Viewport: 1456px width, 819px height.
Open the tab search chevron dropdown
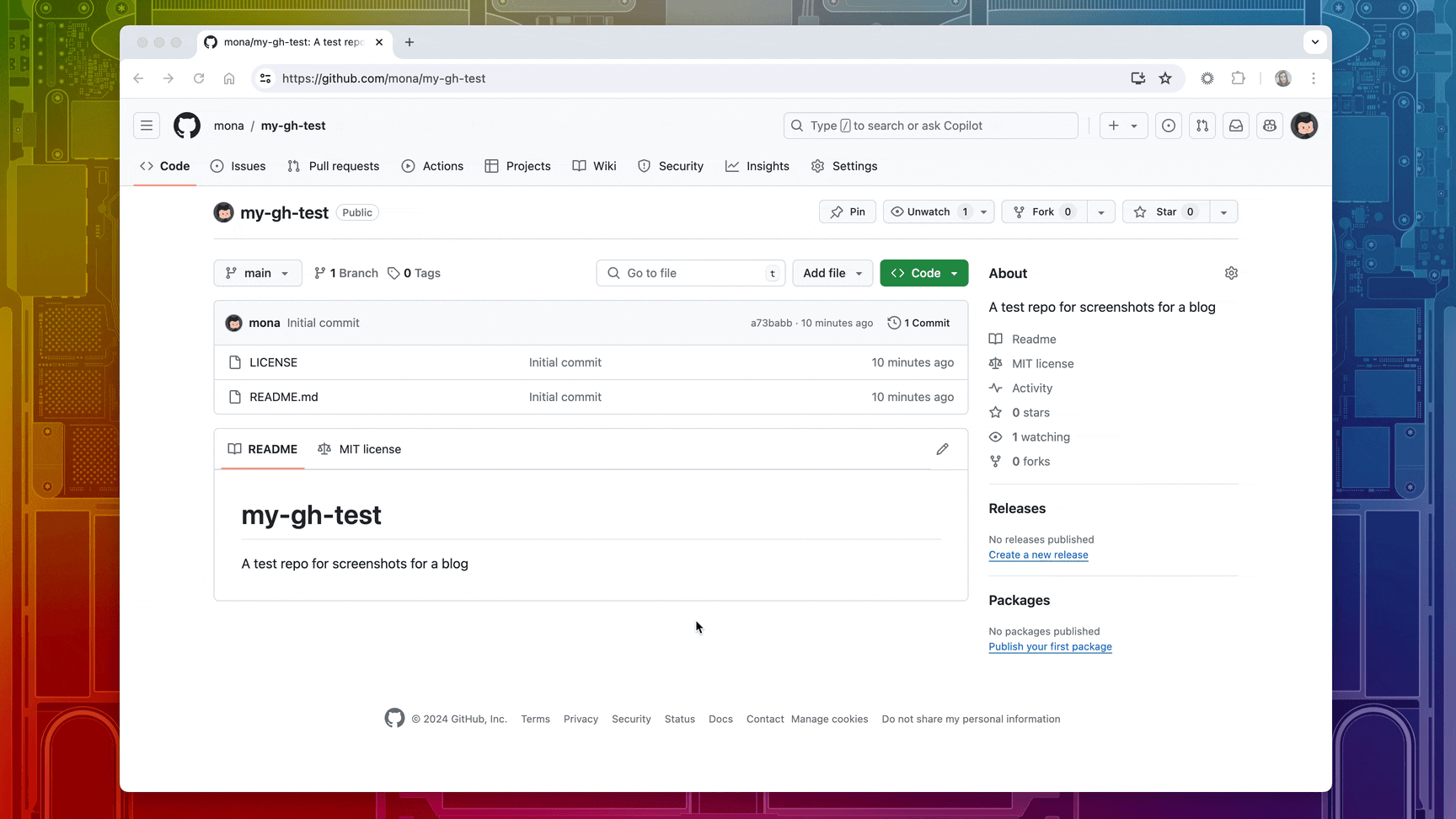tap(1314, 42)
